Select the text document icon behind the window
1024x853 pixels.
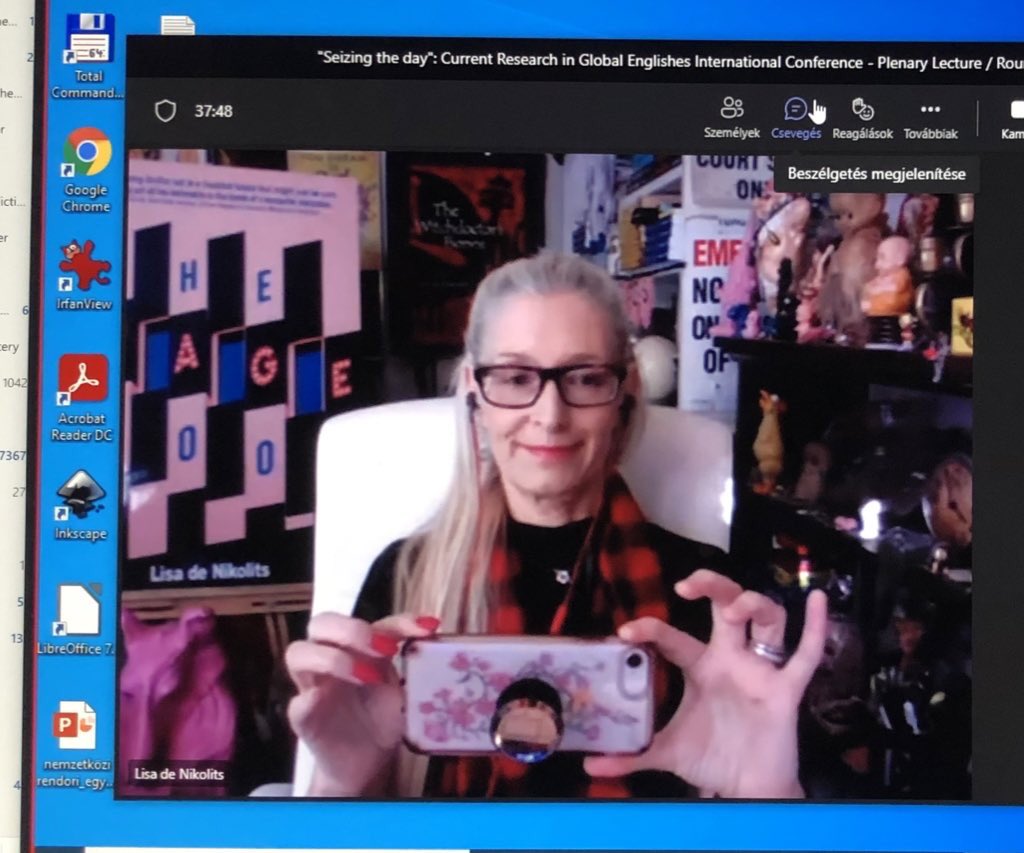(x=177, y=26)
